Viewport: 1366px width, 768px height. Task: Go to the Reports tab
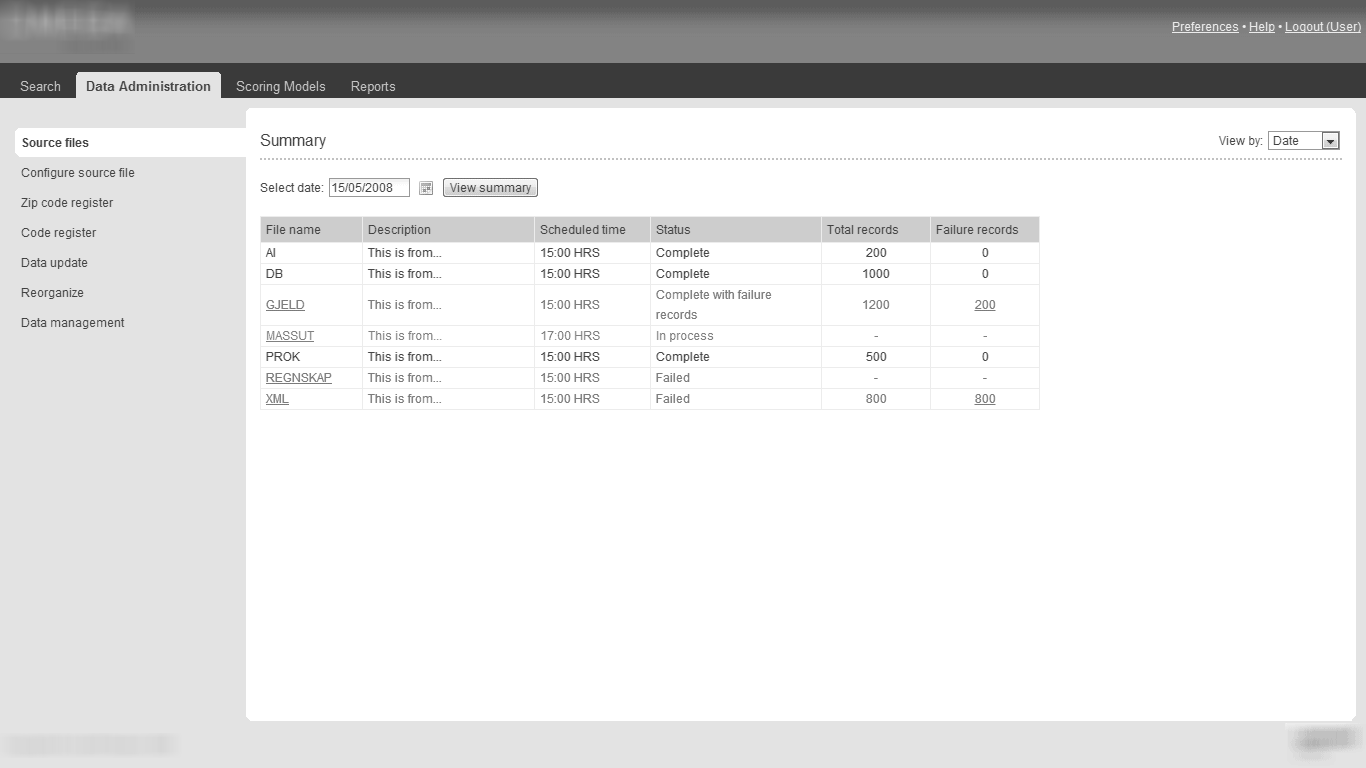tap(373, 86)
